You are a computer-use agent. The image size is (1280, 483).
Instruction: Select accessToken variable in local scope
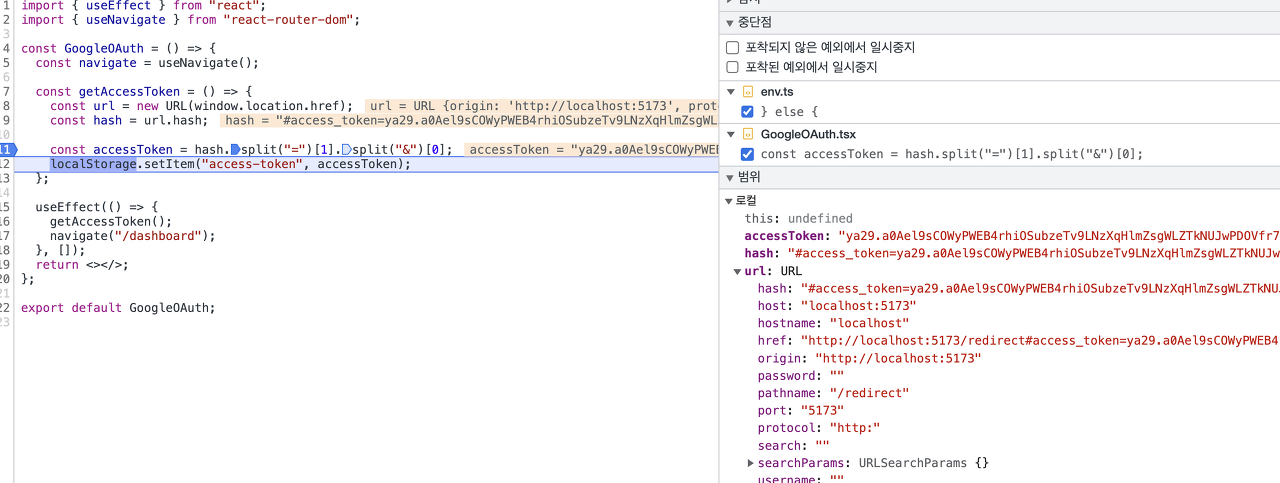tap(1012, 236)
